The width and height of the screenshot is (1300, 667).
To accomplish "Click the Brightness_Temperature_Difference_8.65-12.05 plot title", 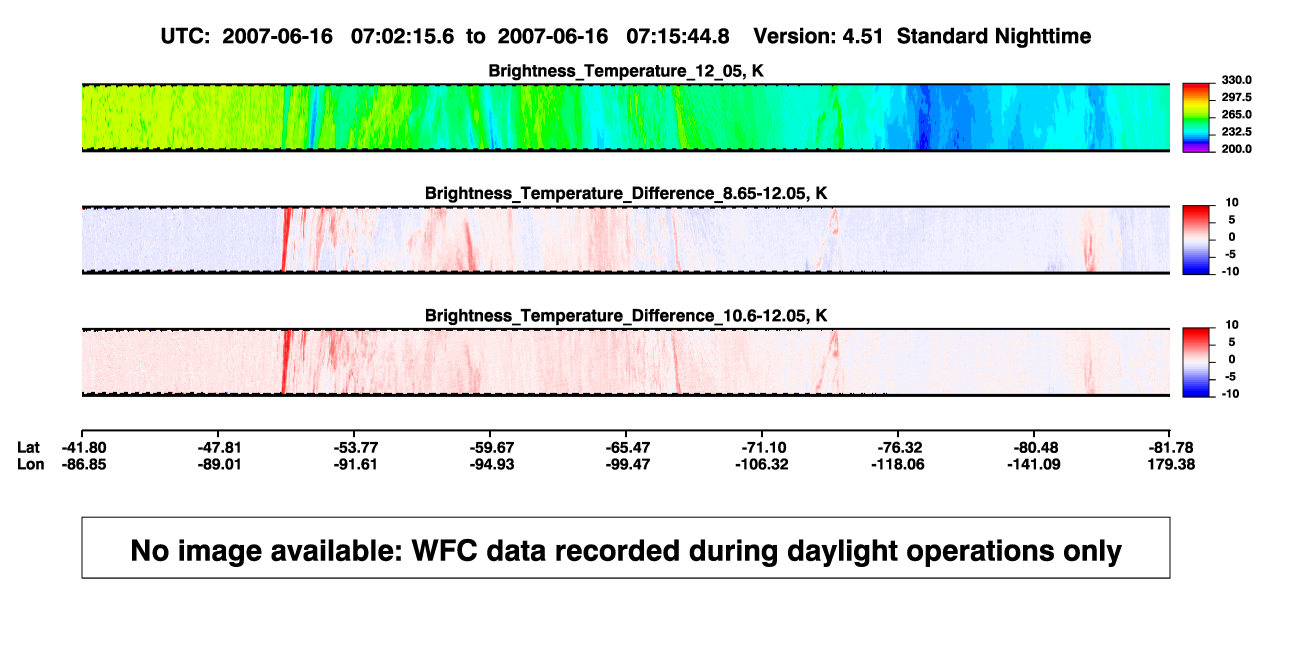I will click(x=625, y=193).
